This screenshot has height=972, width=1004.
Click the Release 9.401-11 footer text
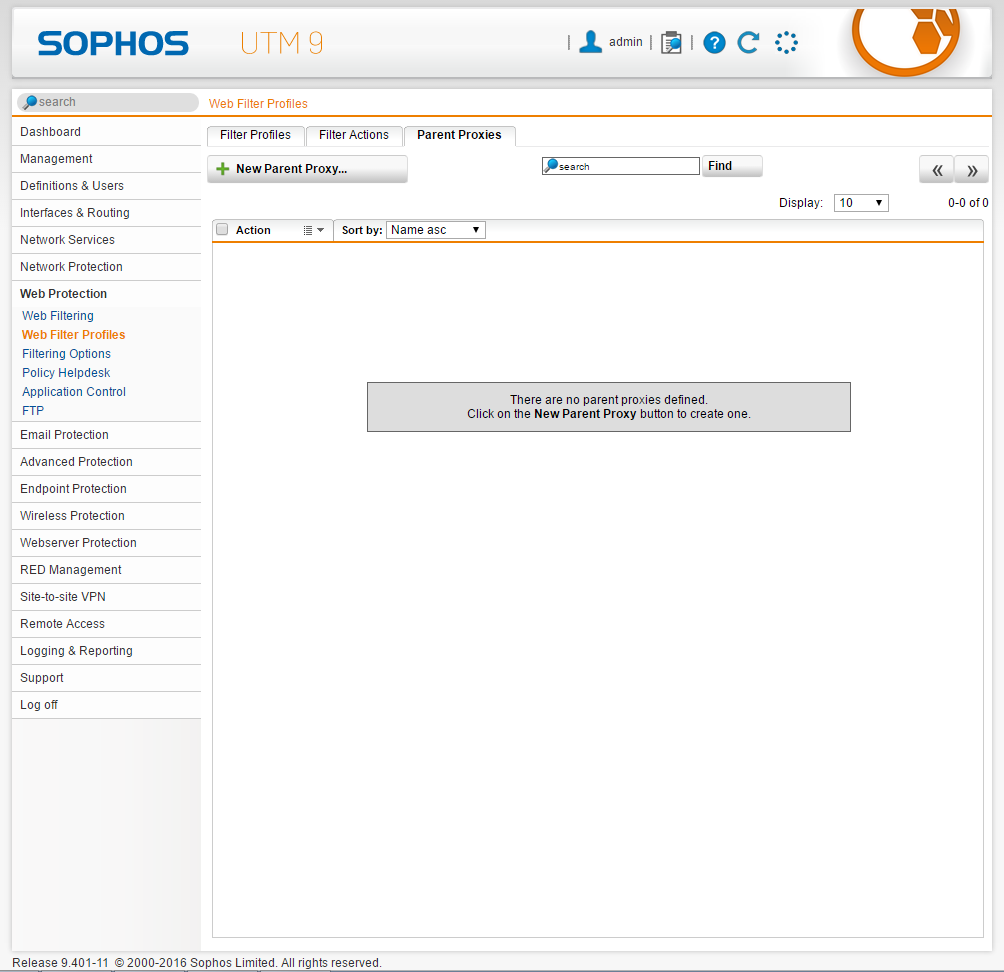[61, 963]
